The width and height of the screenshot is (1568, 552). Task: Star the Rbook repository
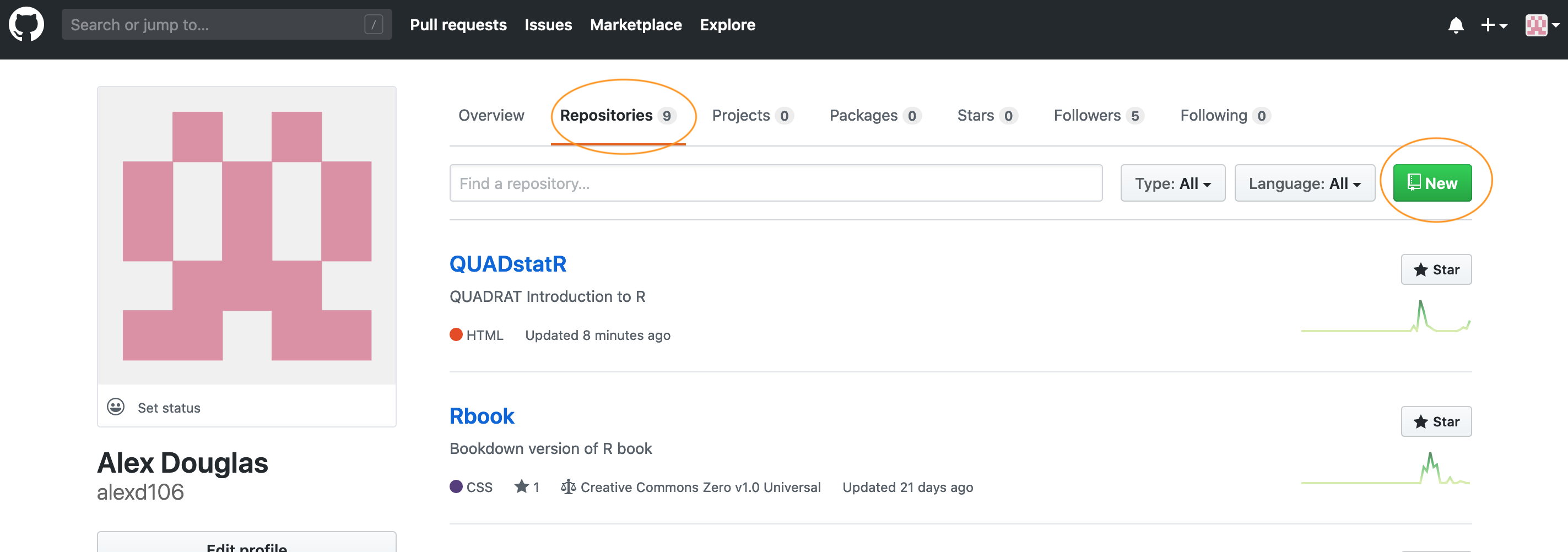pyautogui.click(x=1436, y=421)
